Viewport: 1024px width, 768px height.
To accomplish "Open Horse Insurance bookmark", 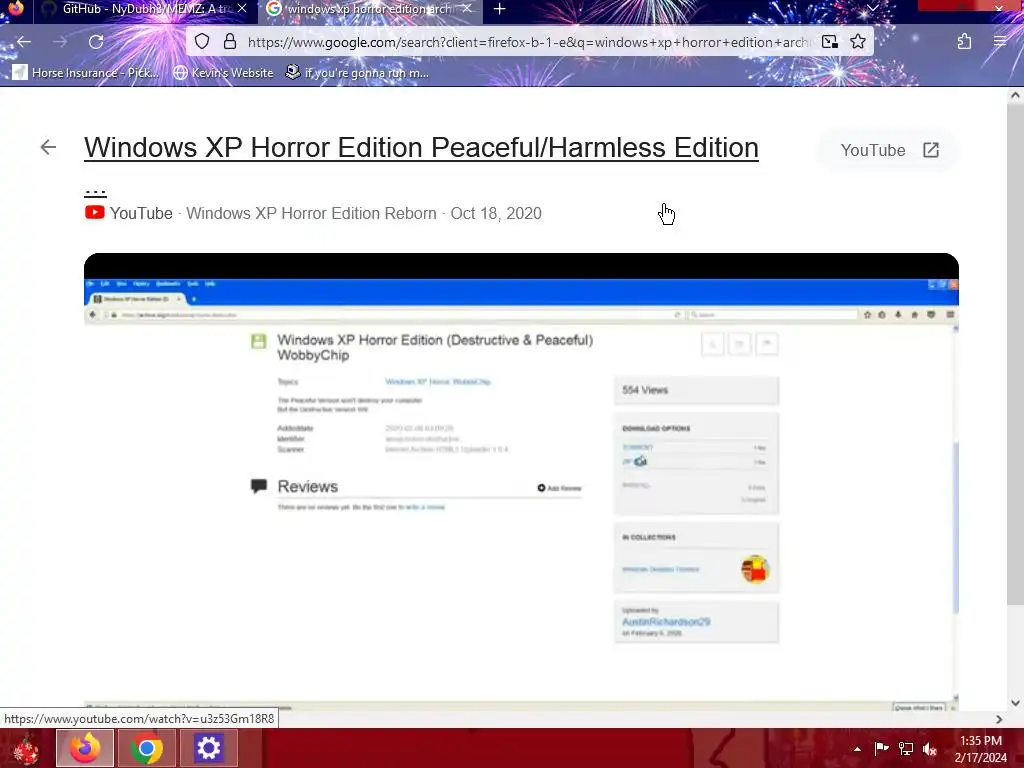I will coord(86,72).
